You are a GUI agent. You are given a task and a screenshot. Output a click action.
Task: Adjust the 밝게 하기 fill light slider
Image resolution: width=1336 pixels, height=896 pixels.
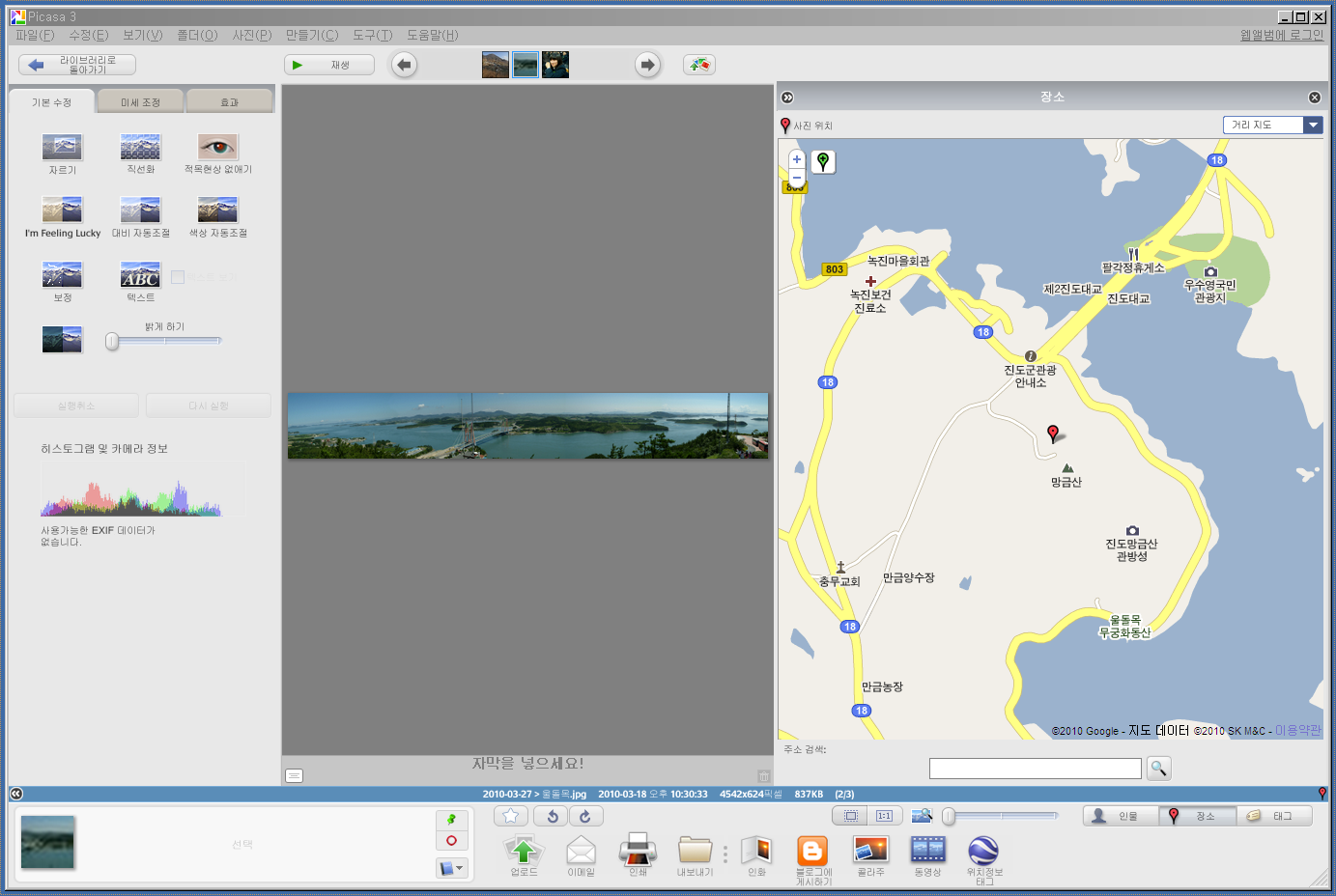164,341
